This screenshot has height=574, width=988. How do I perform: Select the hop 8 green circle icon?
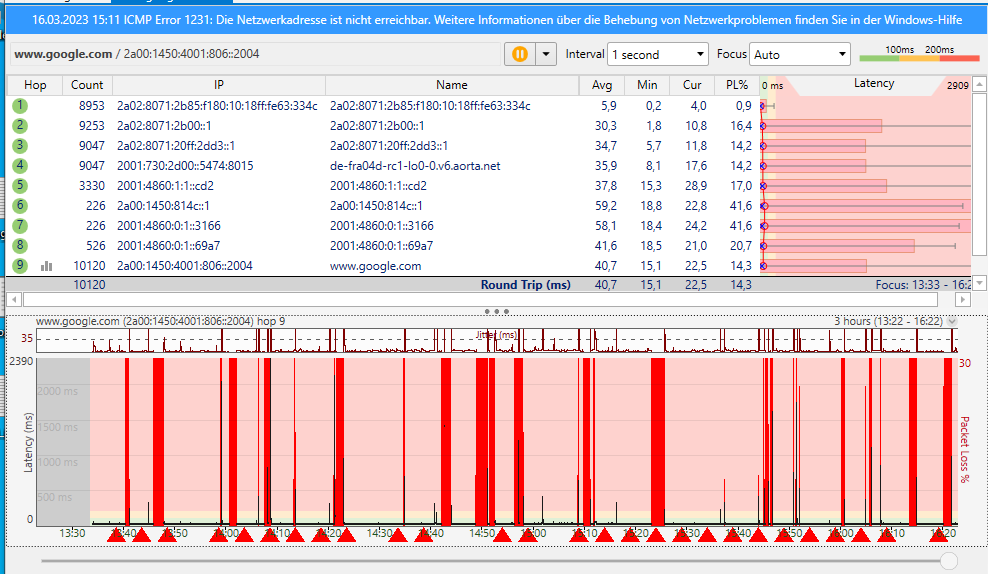(20, 246)
